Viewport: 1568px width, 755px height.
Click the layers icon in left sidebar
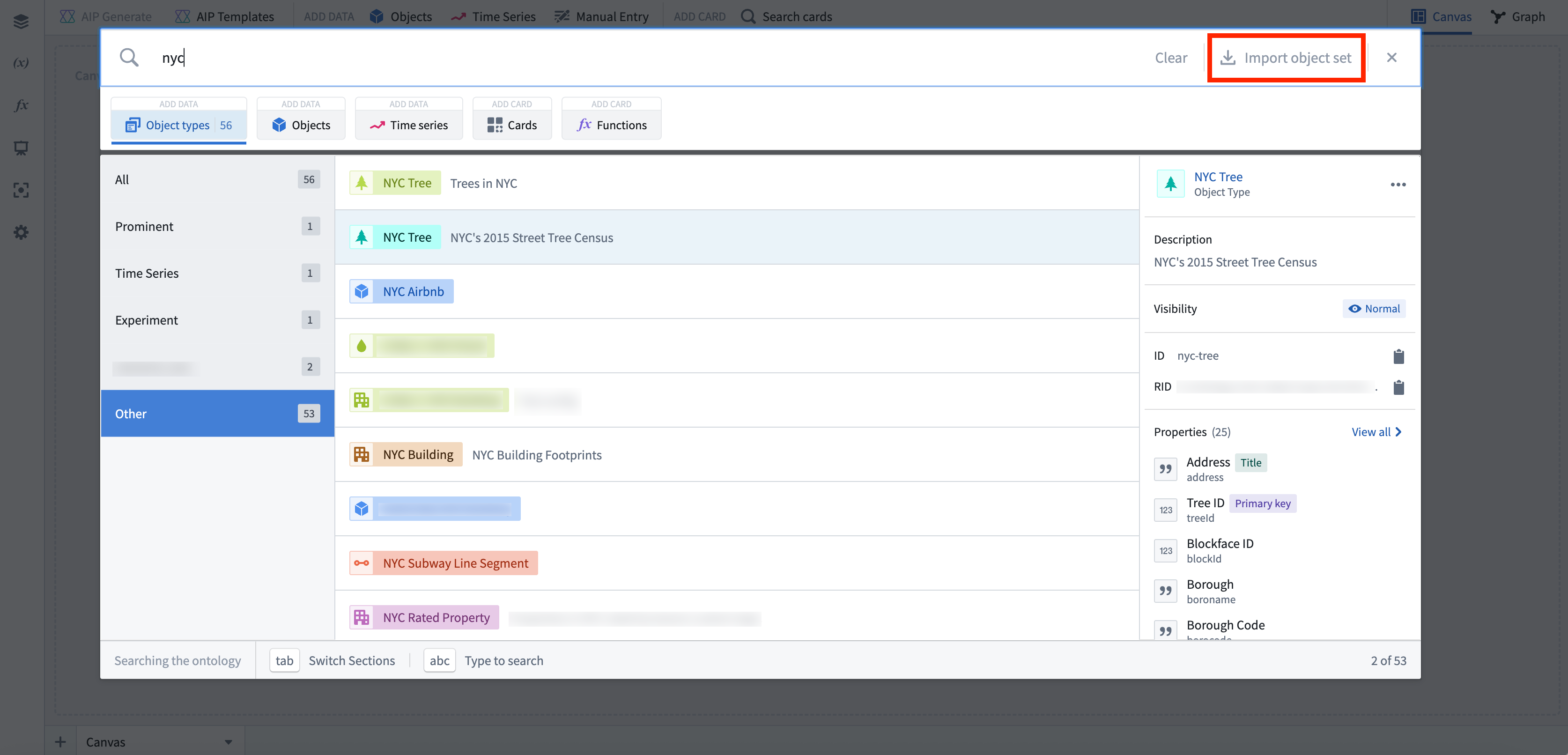coord(21,22)
